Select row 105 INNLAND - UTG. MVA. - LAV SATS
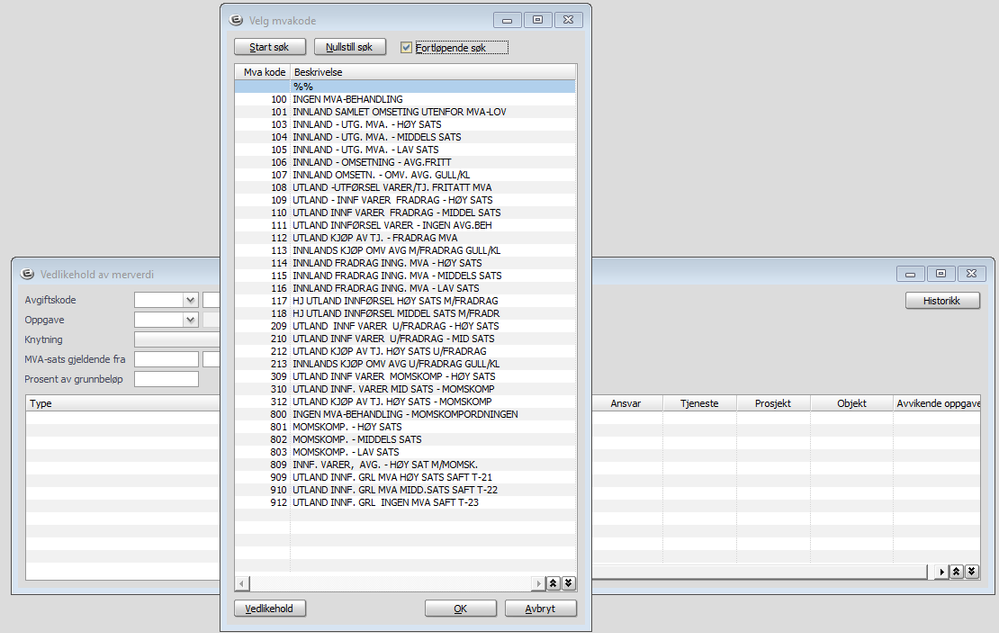The image size is (999, 633). click(405, 150)
